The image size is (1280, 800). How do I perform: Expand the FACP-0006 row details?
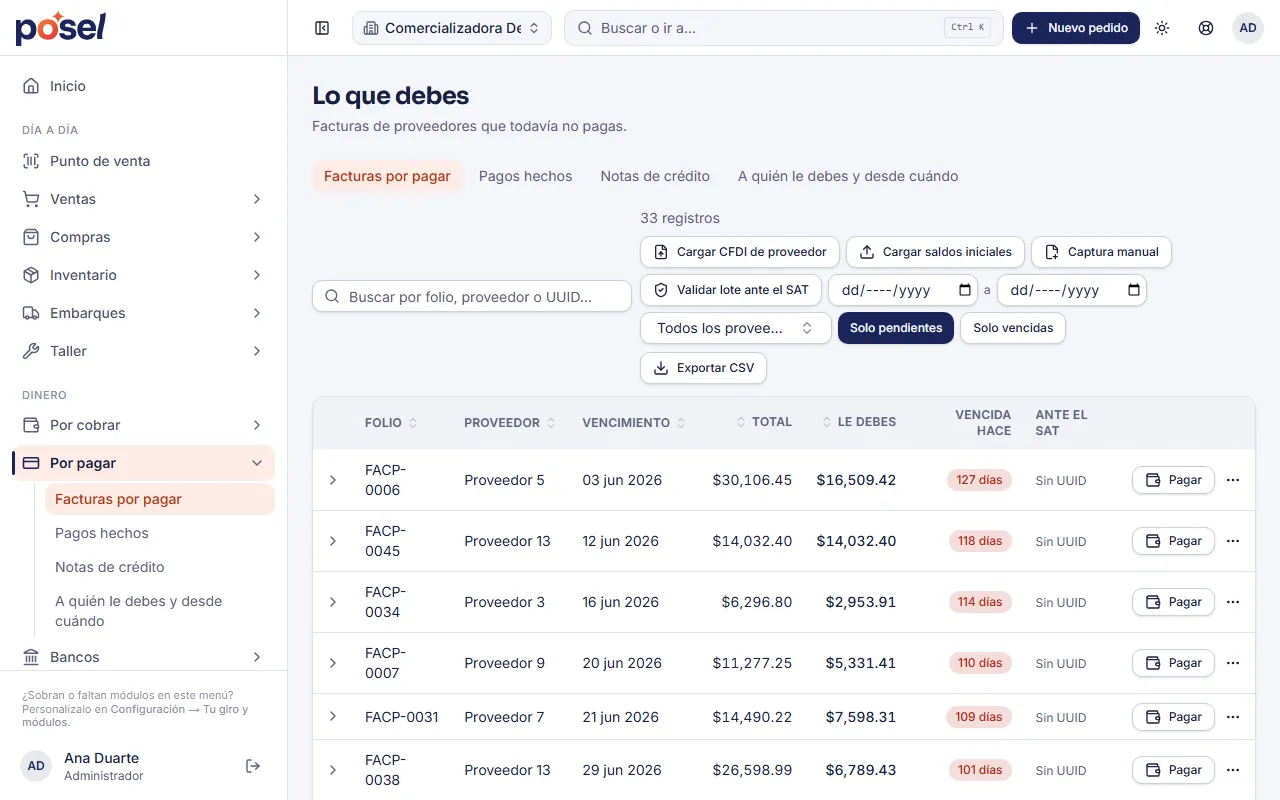coord(333,480)
